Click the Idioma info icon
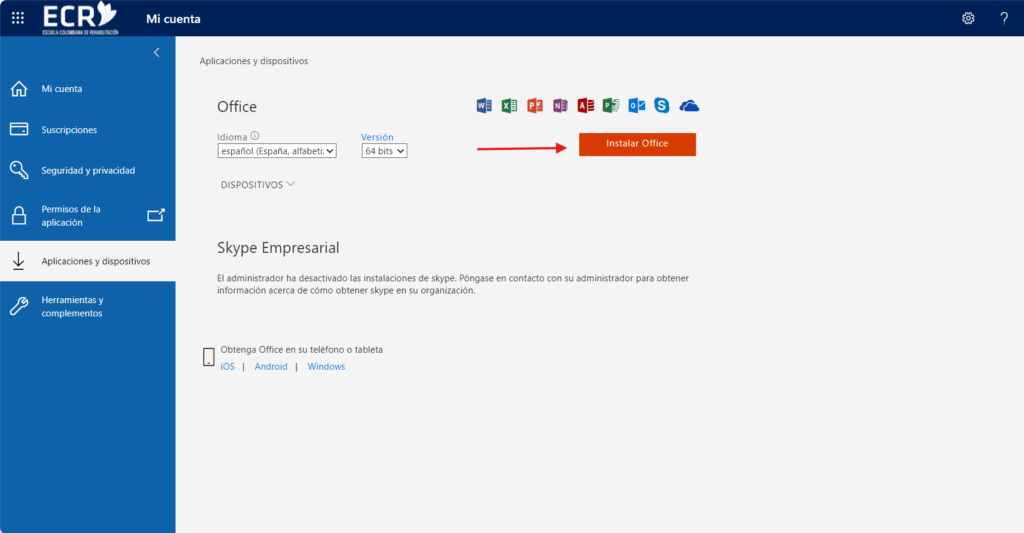This screenshot has height=533, width=1024. point(255,136)
